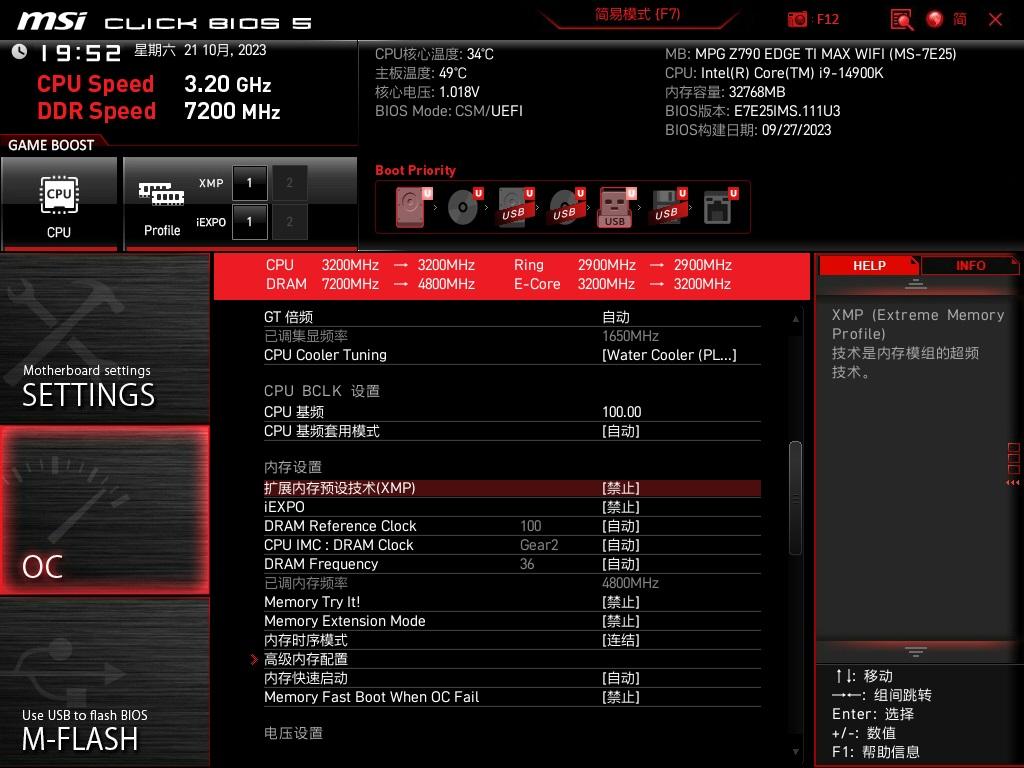Open the M-FLASH BIOS flash section
This screenshot has width=1024, height=768.
[104, 682]
